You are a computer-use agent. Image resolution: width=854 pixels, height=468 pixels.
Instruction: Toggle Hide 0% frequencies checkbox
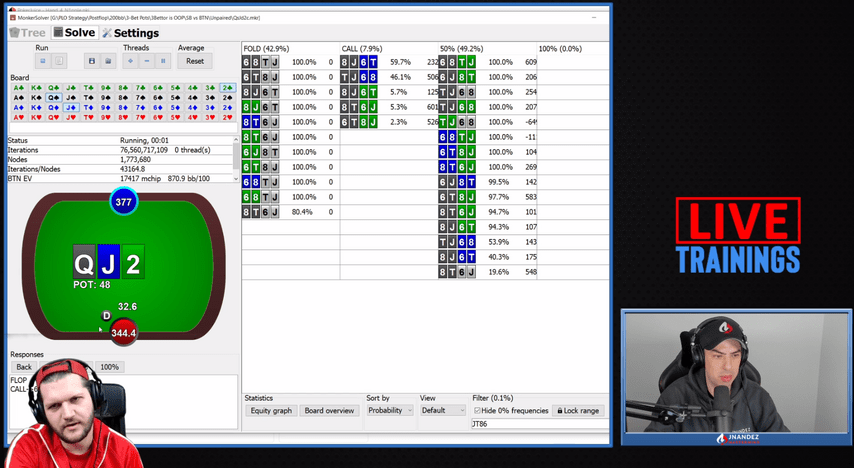477,410
